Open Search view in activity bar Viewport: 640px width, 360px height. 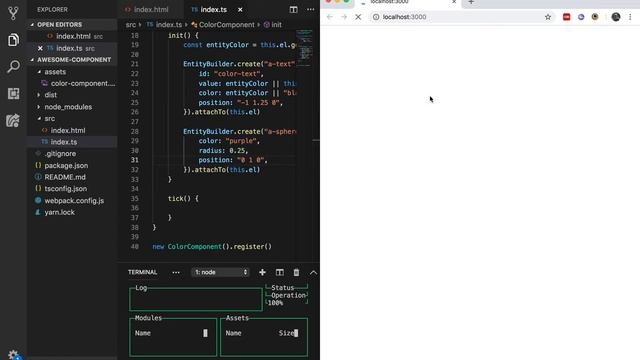coord(13,67)
